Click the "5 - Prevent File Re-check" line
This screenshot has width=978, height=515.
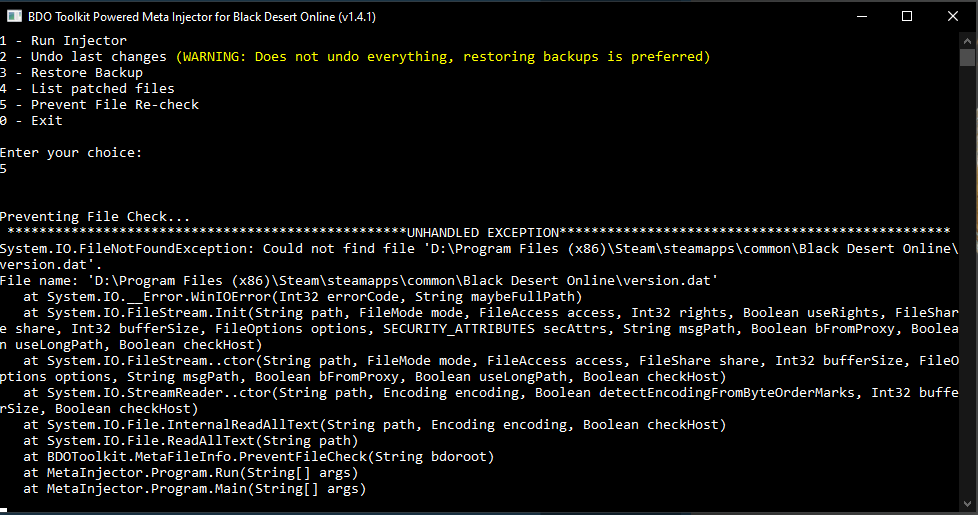pos(99,105)
